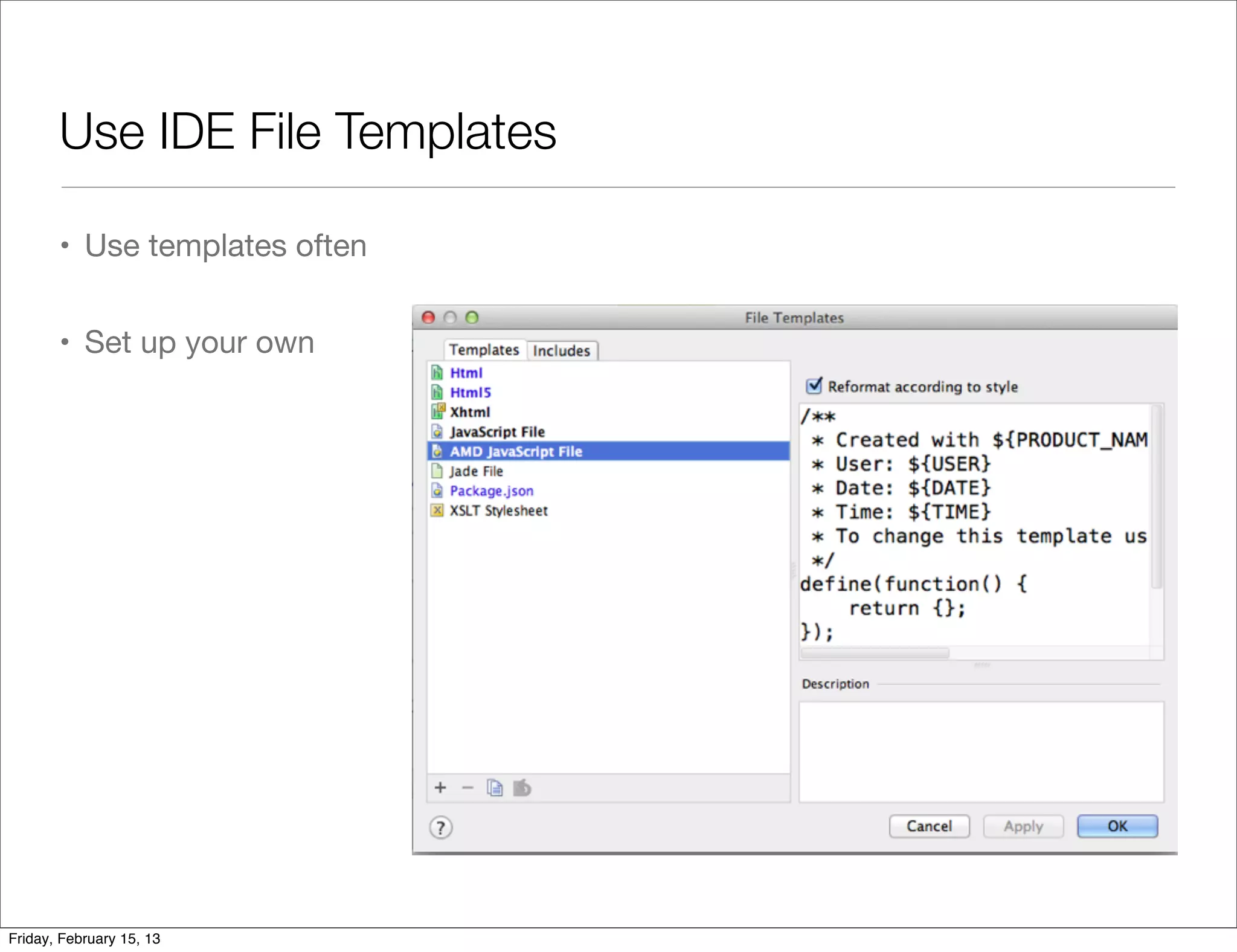The image size is (1237, 952).
Task: Select the XSLT Stylesheet template
Action: click(608, 510)
